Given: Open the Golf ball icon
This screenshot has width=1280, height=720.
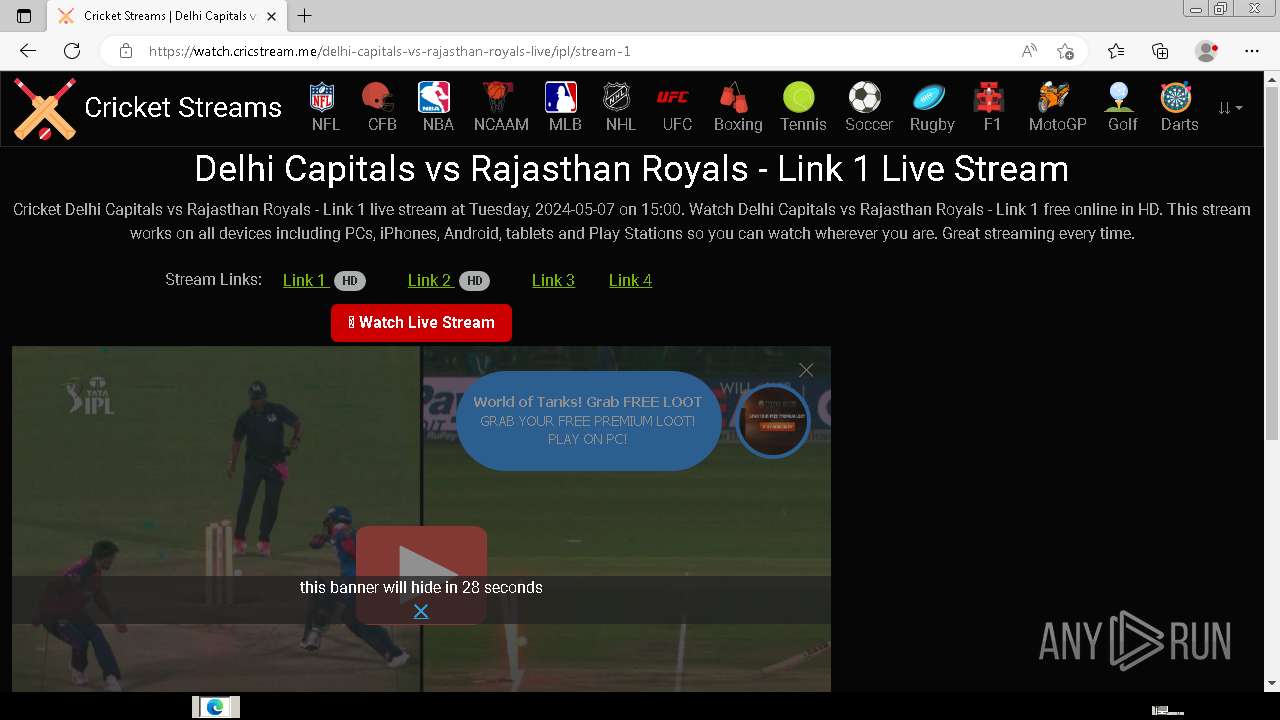Looking at the screenshot, I should point(1119,97).
